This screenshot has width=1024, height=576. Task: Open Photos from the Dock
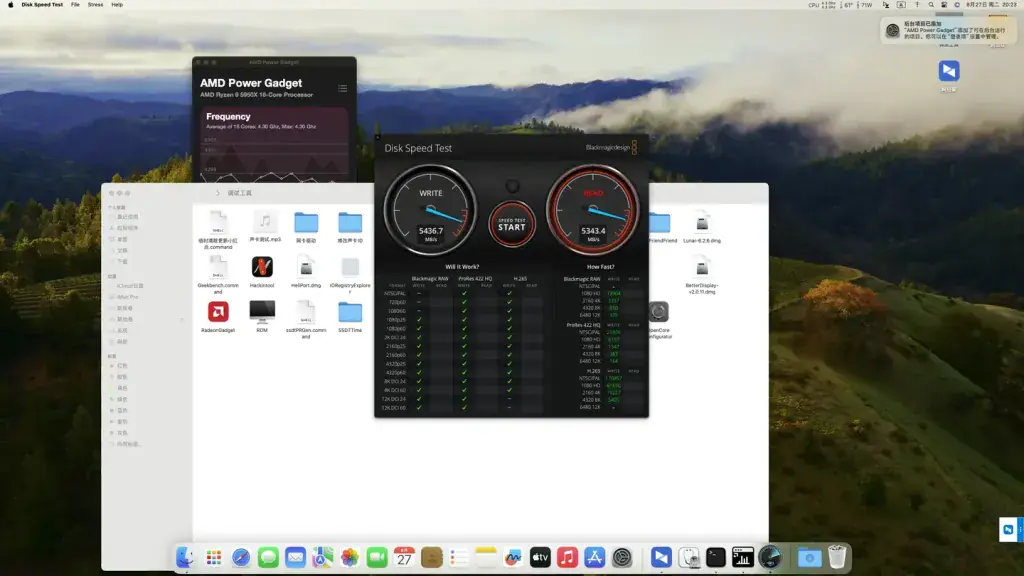[350, 557]
